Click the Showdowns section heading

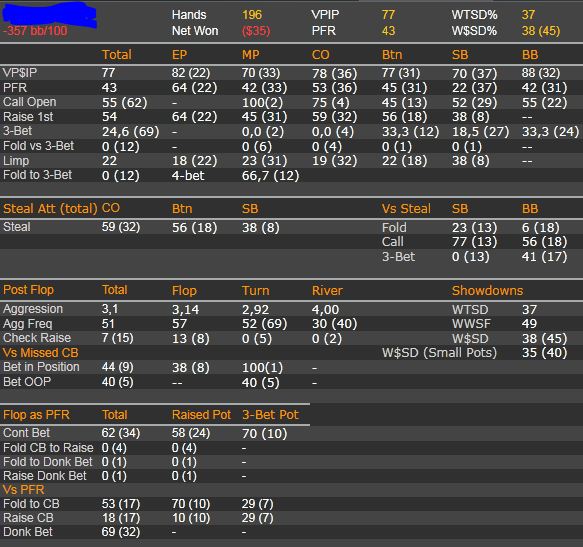[x=487, y=290]
